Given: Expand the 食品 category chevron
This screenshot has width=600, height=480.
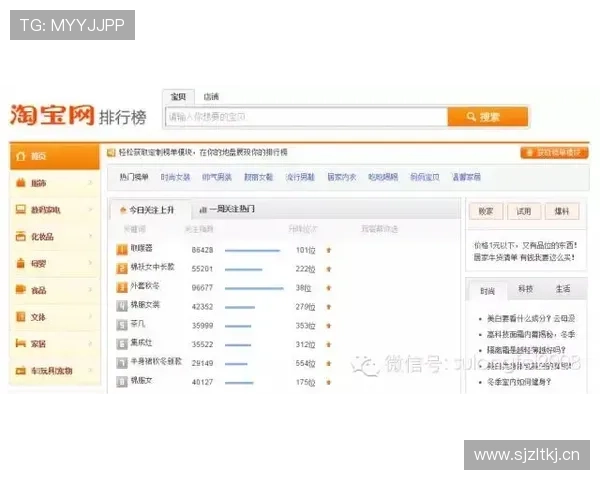Looking at the screenshot, I should pyautogui.click(x=91, y=290).
